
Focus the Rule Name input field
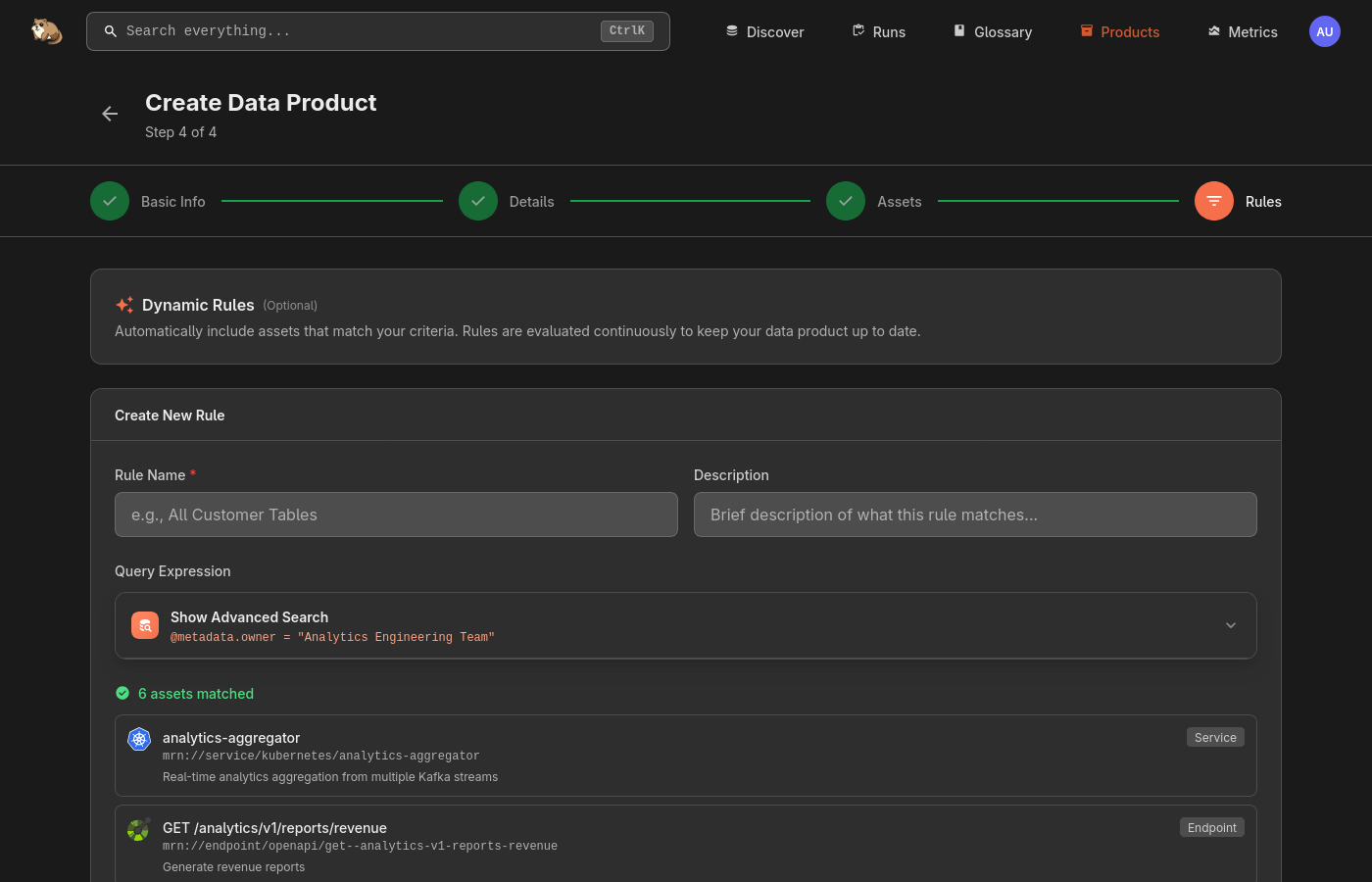click(x=396, y=514)
